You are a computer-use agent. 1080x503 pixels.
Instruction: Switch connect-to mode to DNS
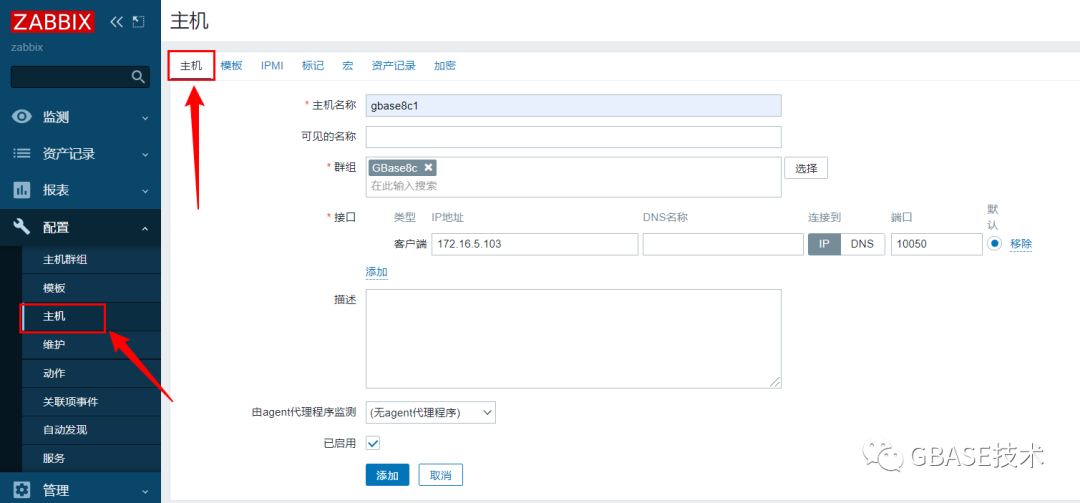tap(862, 244)
